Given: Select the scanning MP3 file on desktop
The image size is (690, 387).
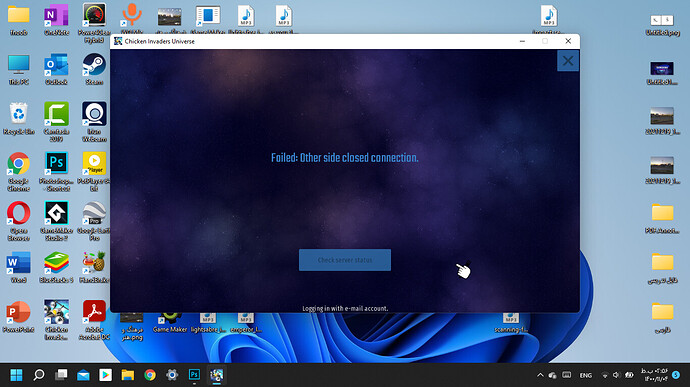Looking at the screenshot, I should pos(510,323).
